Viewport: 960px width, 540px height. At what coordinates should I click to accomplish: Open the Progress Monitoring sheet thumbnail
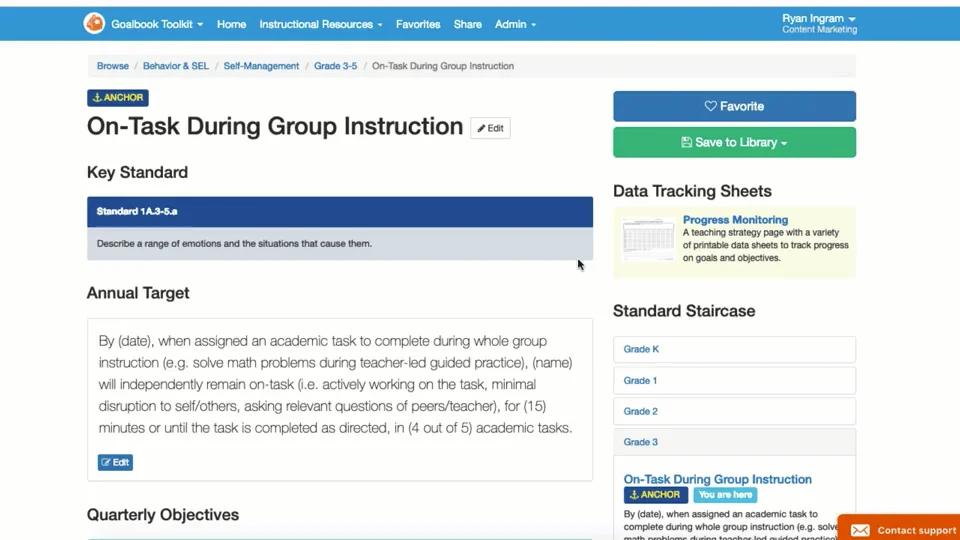tap(648, 240)
